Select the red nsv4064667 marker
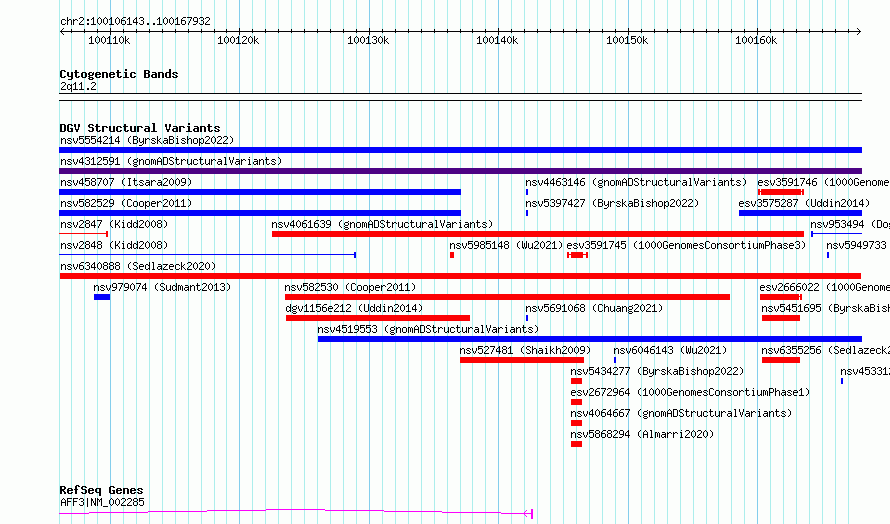The height and width of the screenshot is (524, 890). coord(577,423)
